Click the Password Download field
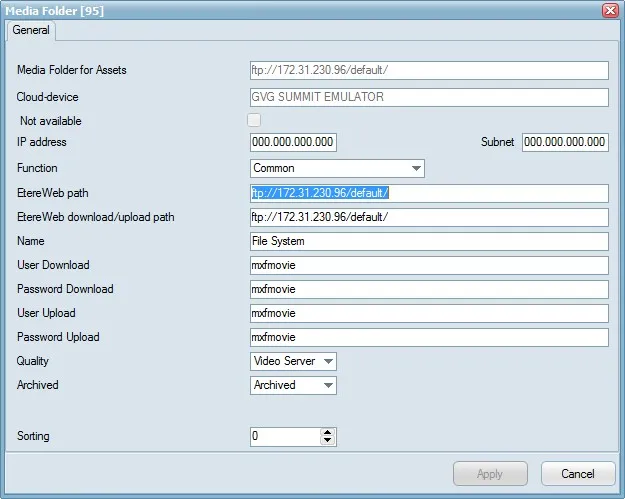The image size is (625, 499). click(x=428, y=289)
